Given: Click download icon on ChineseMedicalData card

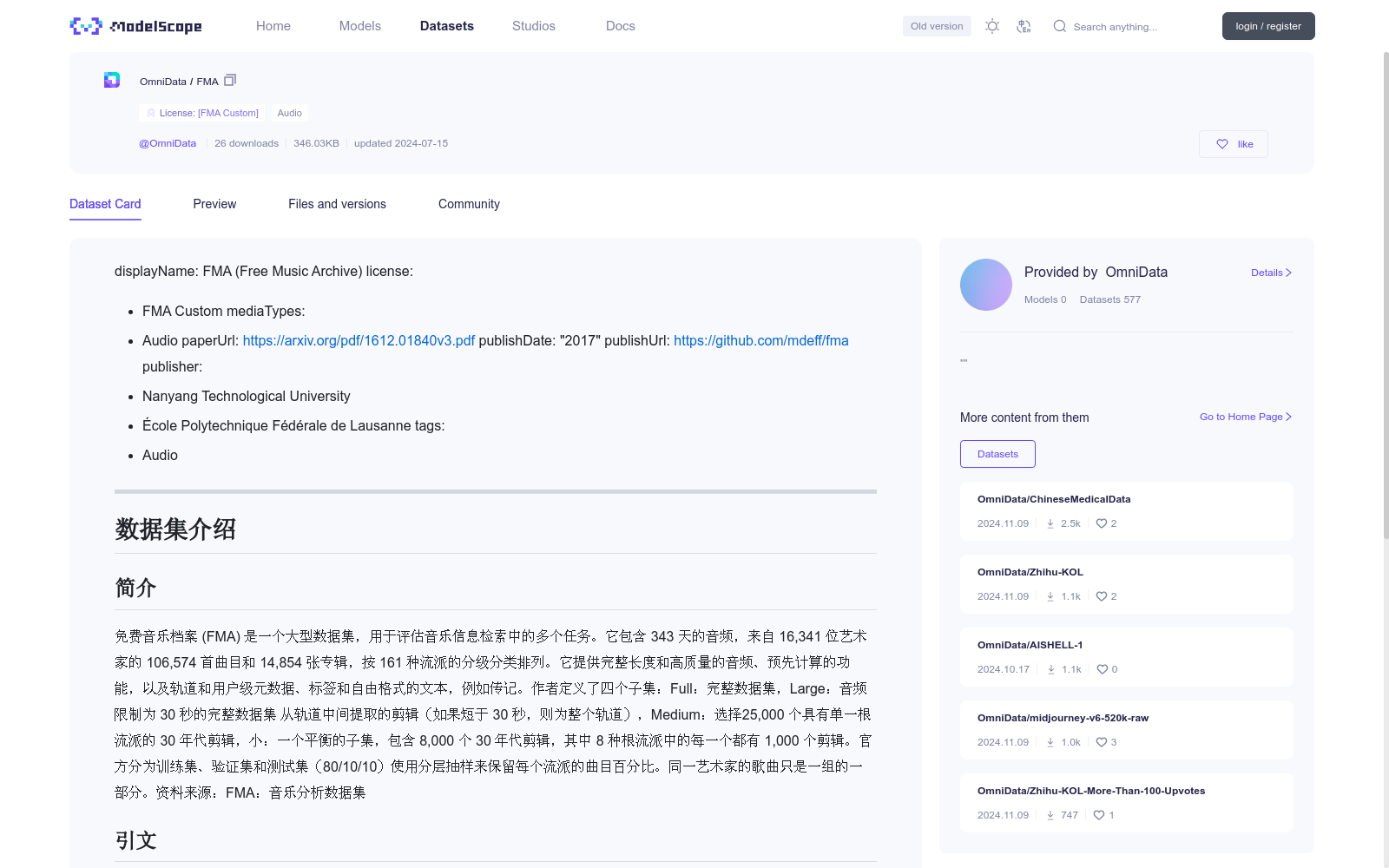Looking at the screenshot, I should tap(1050, 523).
